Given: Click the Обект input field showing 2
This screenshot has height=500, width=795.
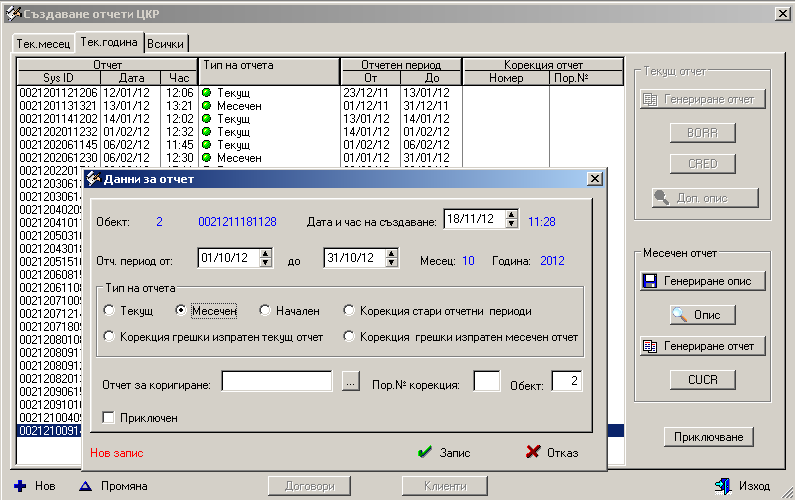Looking at the screenshot, I should pyautogui.click(x=567, y=381).
